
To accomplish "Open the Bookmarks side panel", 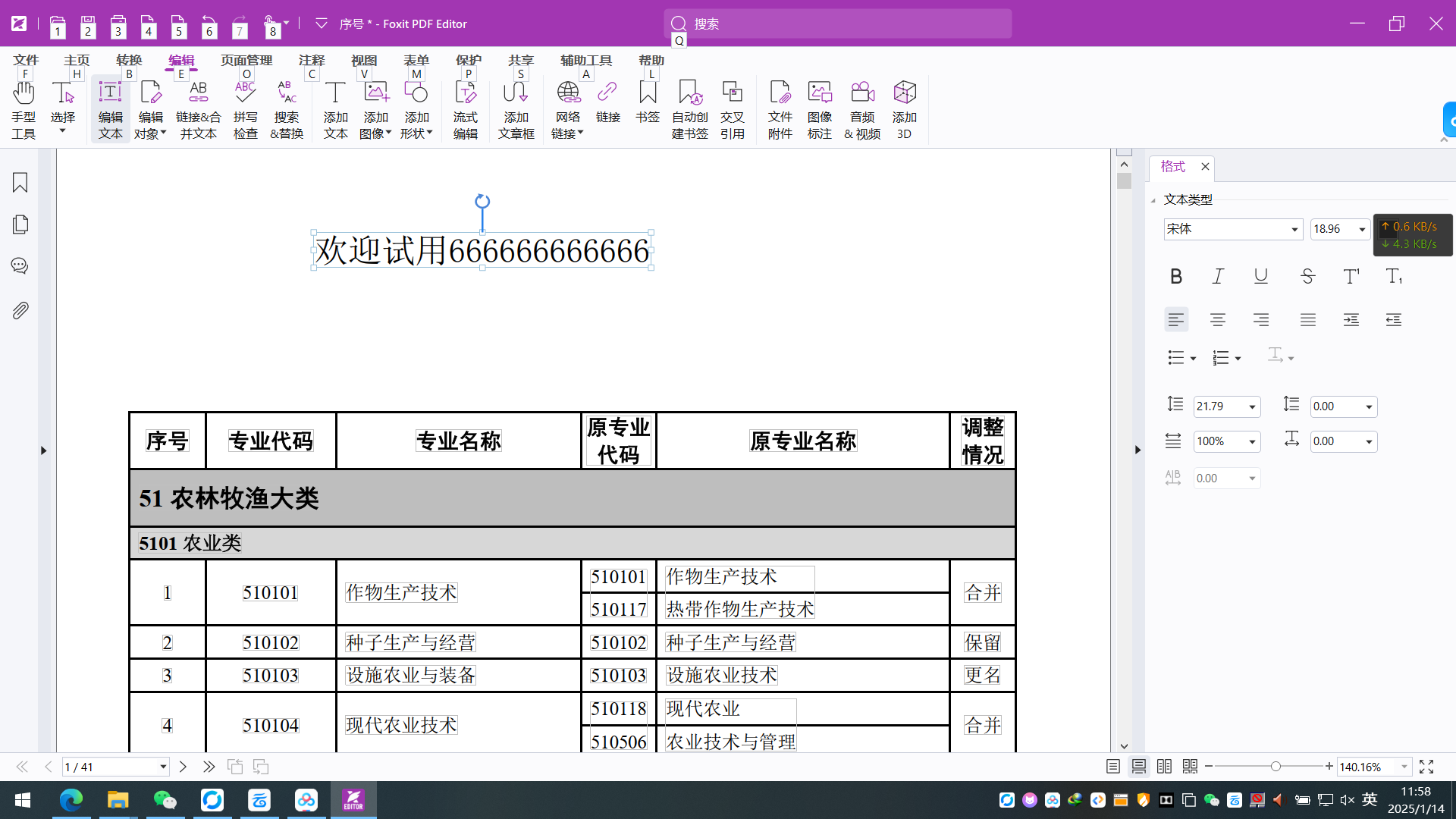I will (x=20, y=183).
